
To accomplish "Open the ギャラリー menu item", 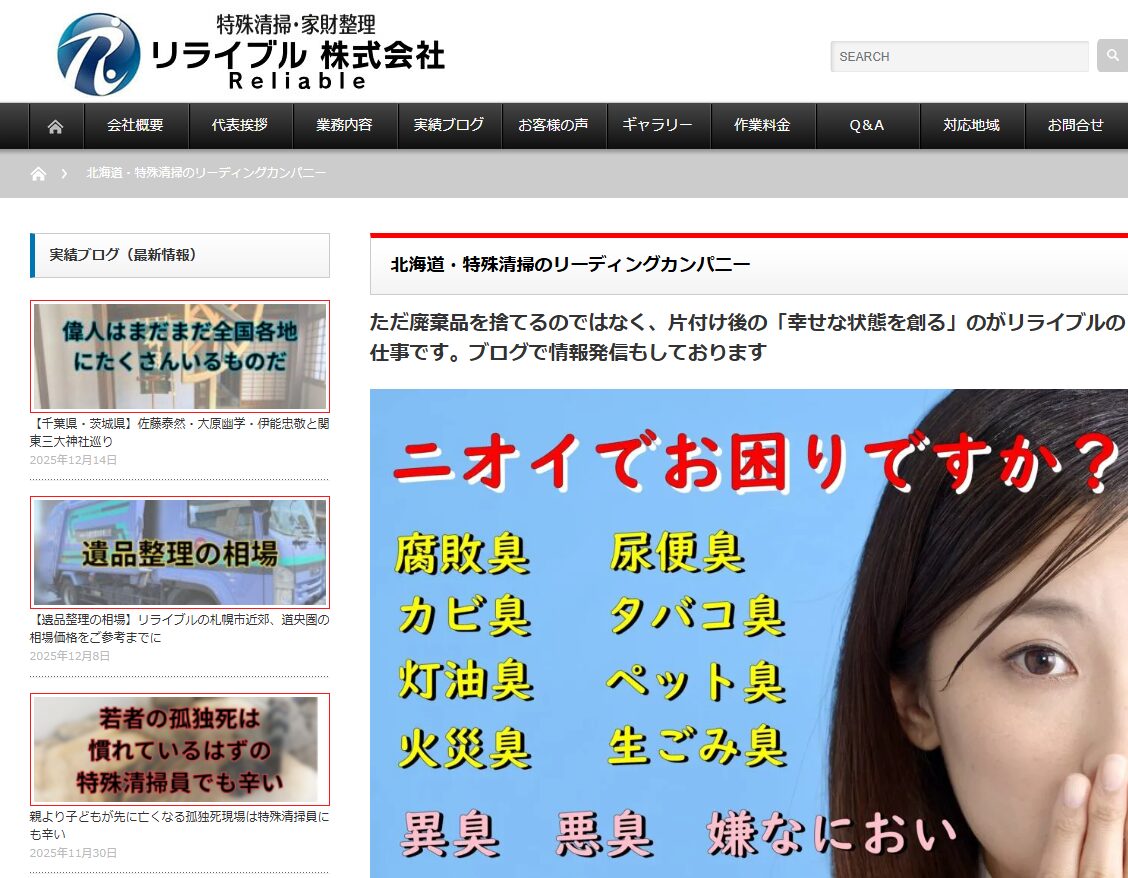I will tap(657, 126).
